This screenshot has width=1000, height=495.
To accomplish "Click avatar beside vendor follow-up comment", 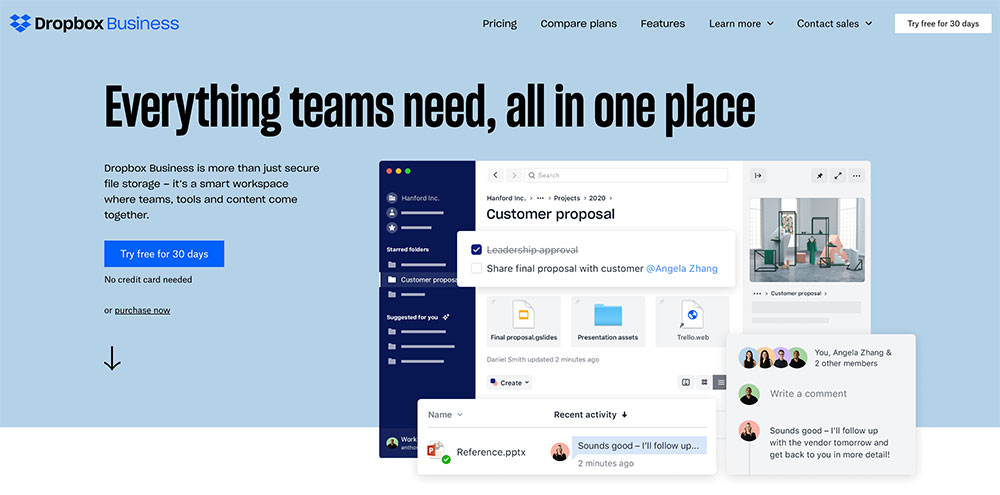I will (749, 431).
